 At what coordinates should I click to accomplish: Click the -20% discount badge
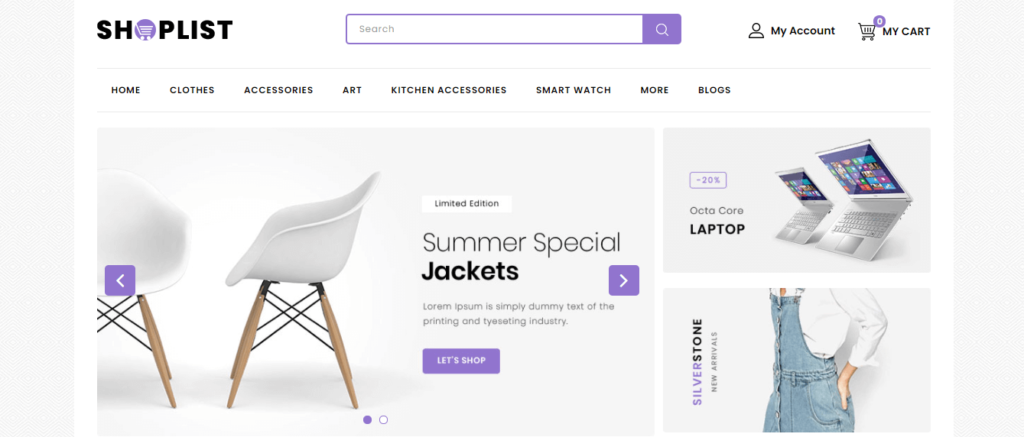click(x=708, y=180)
